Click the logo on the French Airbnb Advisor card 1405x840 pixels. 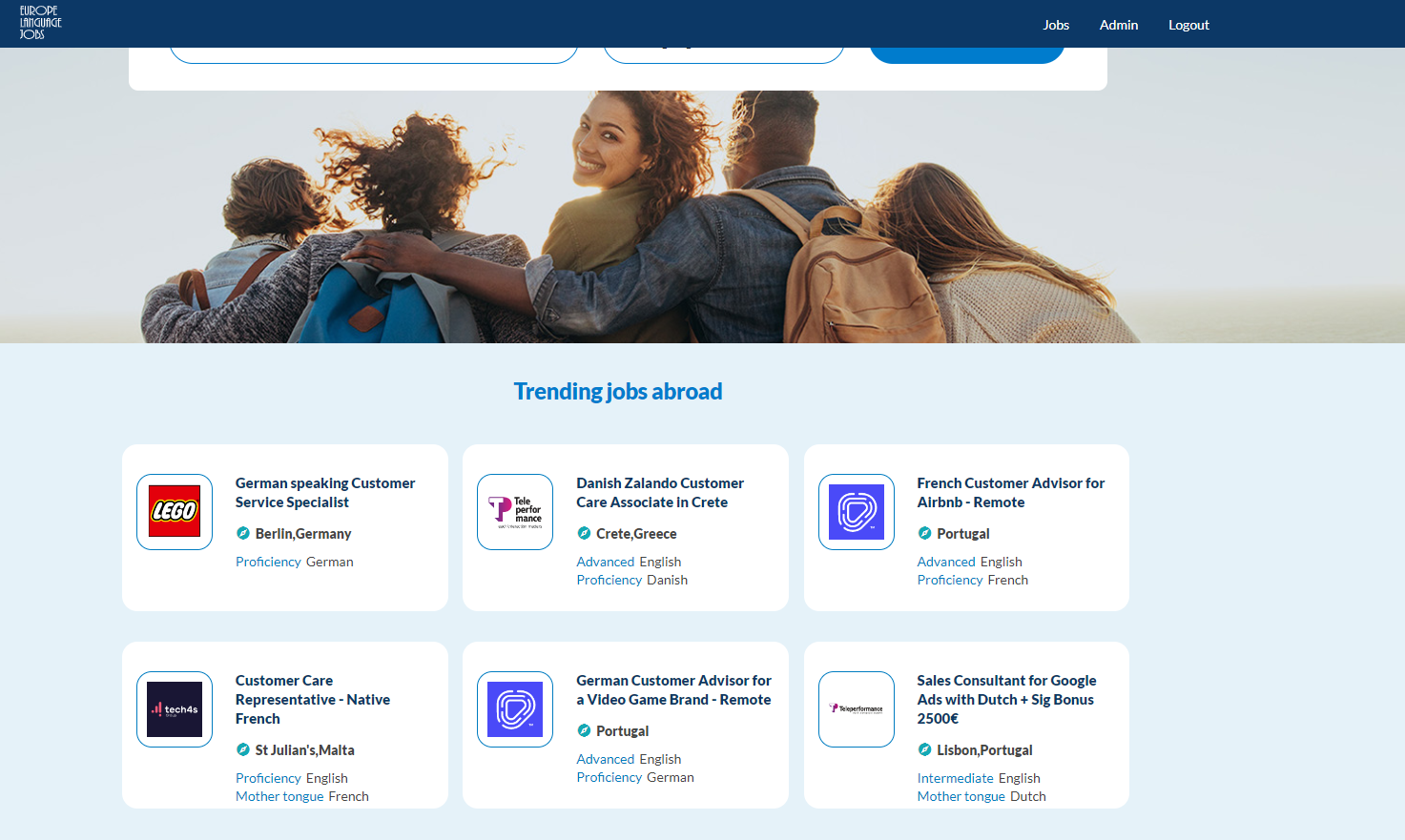[856, 511]
